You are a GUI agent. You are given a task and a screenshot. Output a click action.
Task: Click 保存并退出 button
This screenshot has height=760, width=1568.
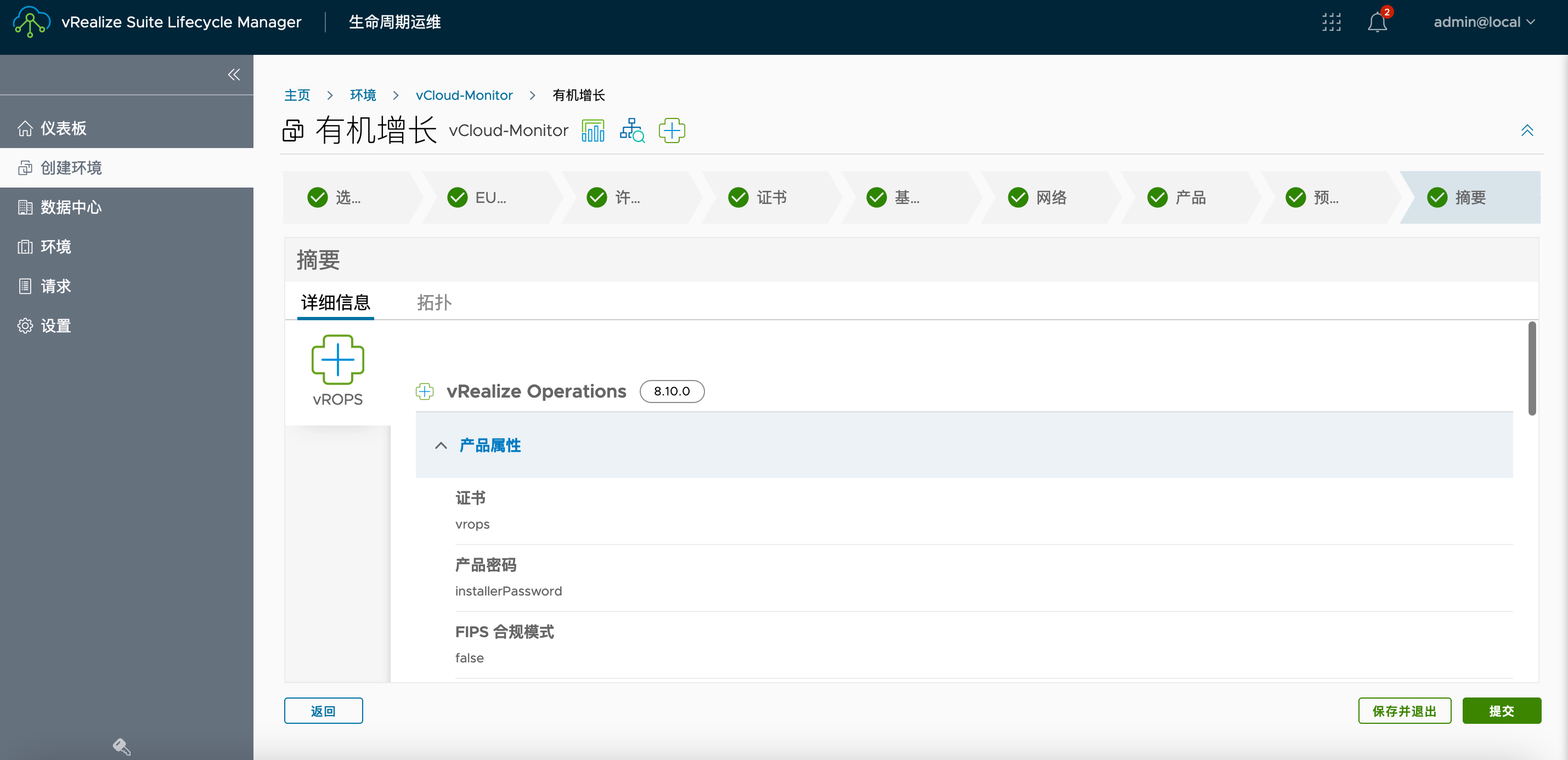point(1405,711)
